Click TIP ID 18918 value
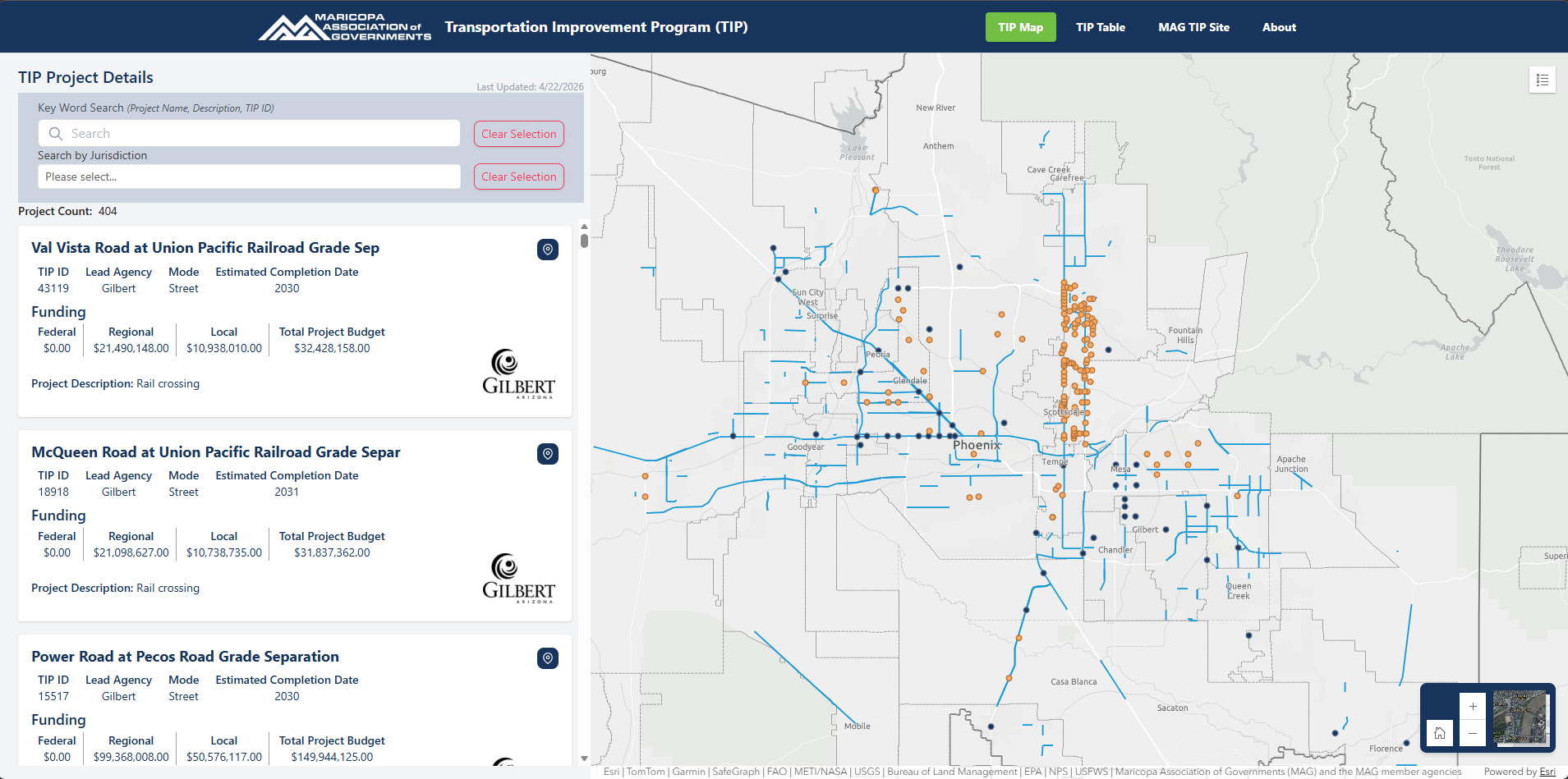The width and height of the screenshot is (1568, 779). pos(53,492)
